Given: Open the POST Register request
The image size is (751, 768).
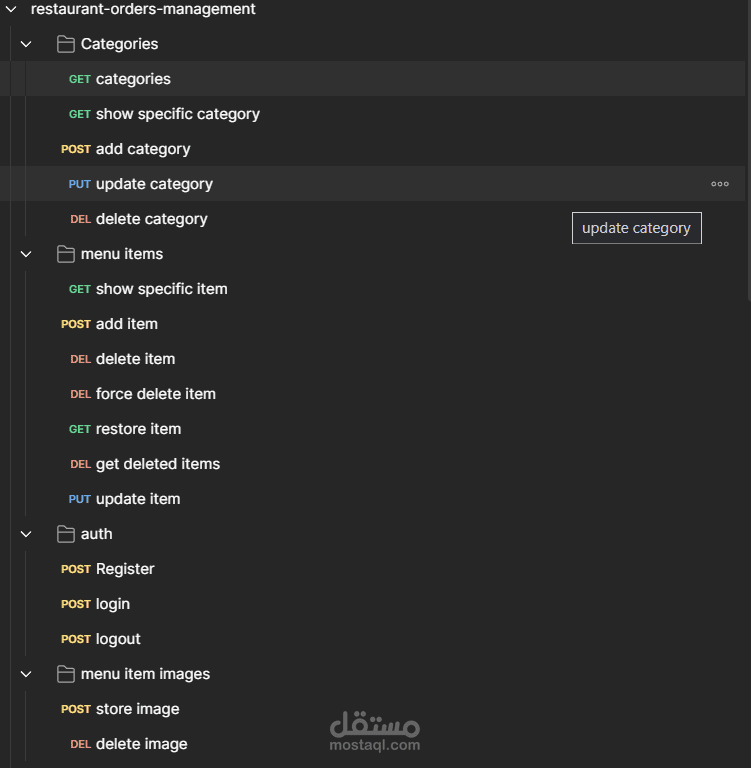Looking at the screenshot, I should pos(125,569).
